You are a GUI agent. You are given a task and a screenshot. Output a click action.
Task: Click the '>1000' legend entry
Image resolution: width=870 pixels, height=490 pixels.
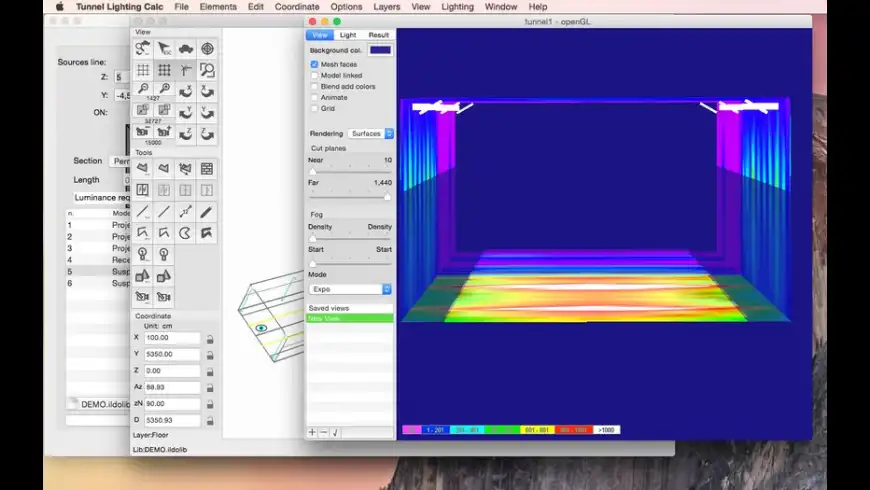pyautogui.click(x=606, y=430)
